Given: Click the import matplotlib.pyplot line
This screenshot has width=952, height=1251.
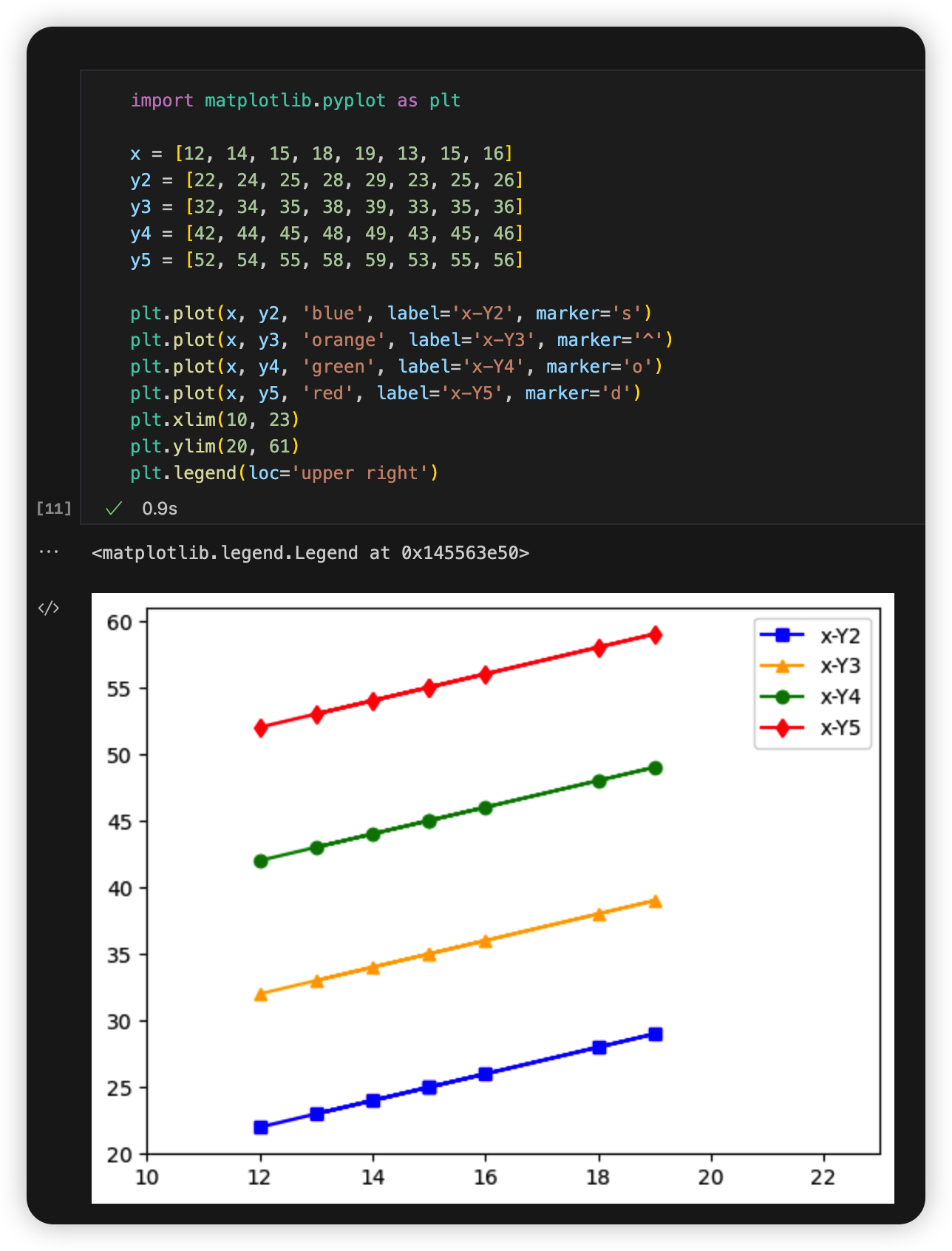Looking at the screenshot, I should click(x=296, y=101).
